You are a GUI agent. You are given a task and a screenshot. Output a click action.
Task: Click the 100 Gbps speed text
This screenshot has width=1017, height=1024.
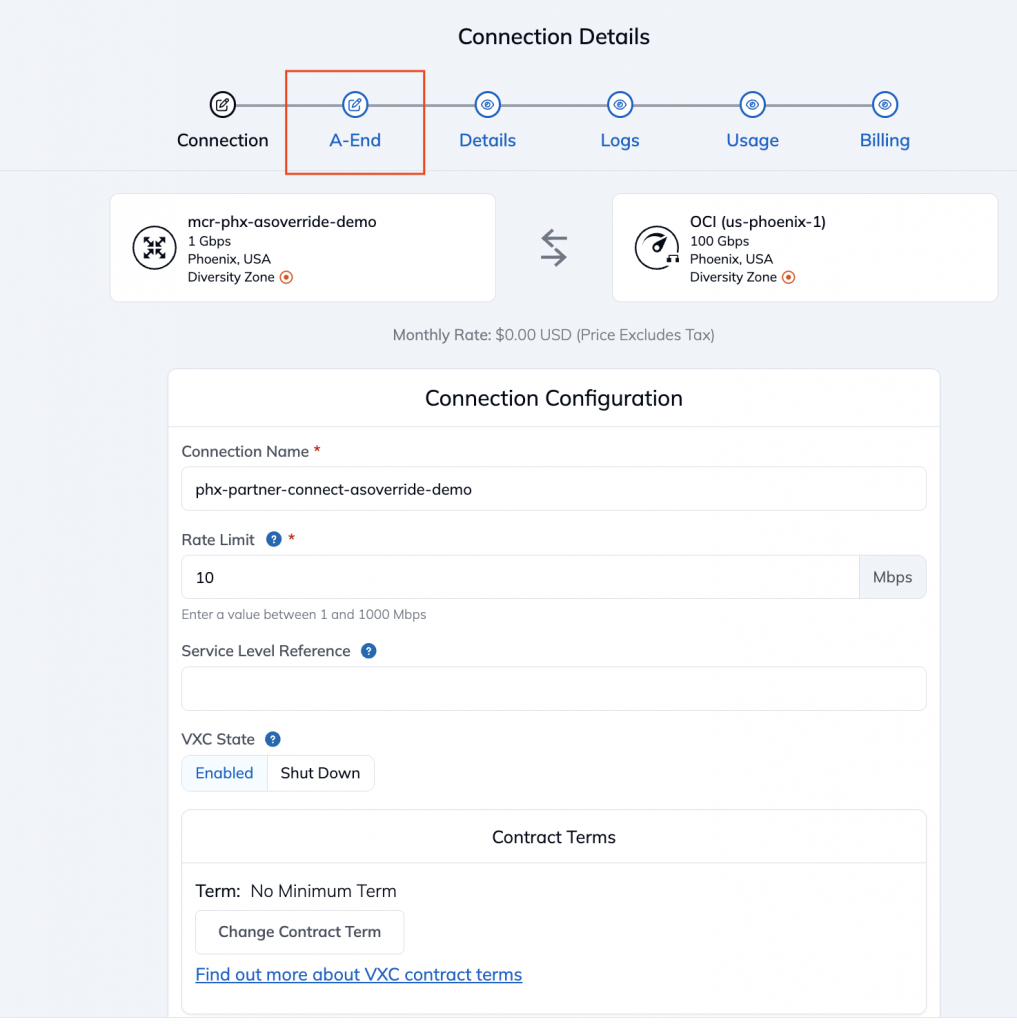coord(719,241)
